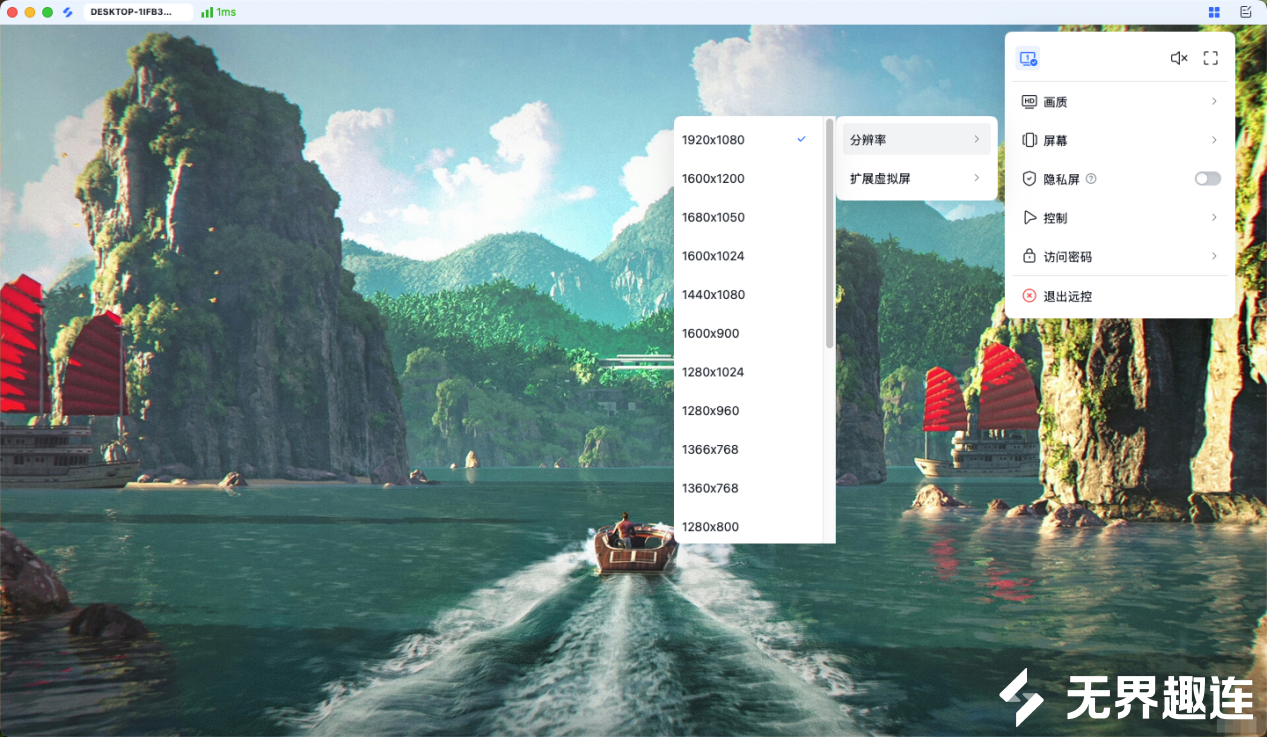Choose resolution 1280x960
This screenshot has width=1267, height=737.
click(x=748, y=410)
